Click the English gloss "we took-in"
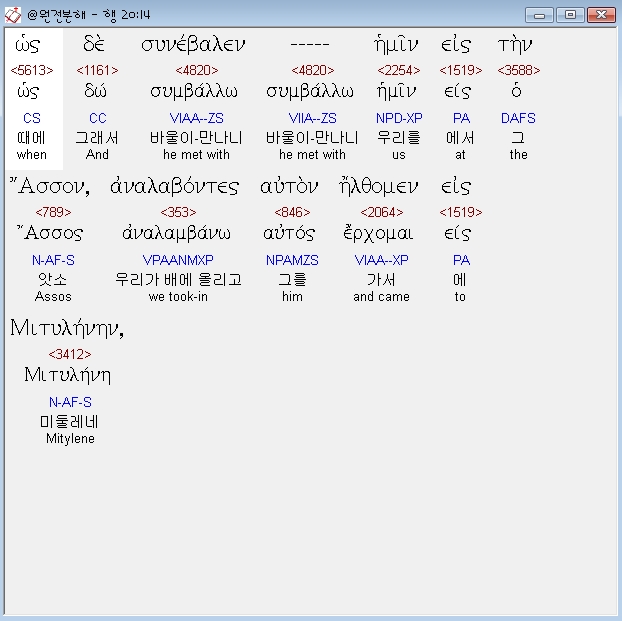The height and width of the screenshot is (621, 622). pos(178,296)
